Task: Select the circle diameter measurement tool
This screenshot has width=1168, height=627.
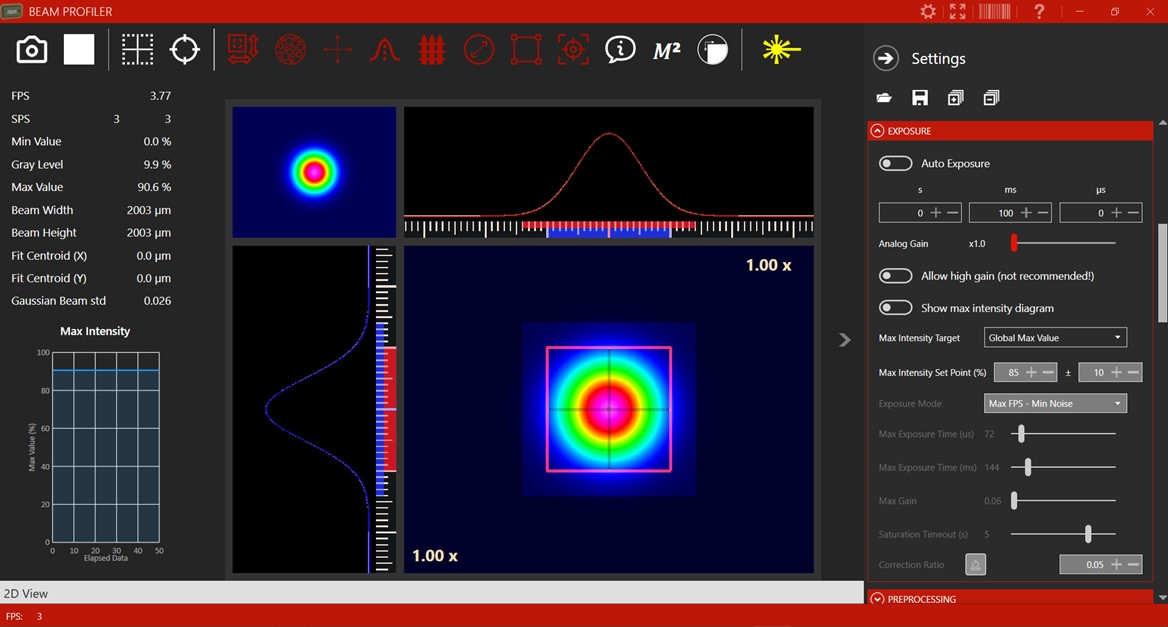Action: (479, 50)
